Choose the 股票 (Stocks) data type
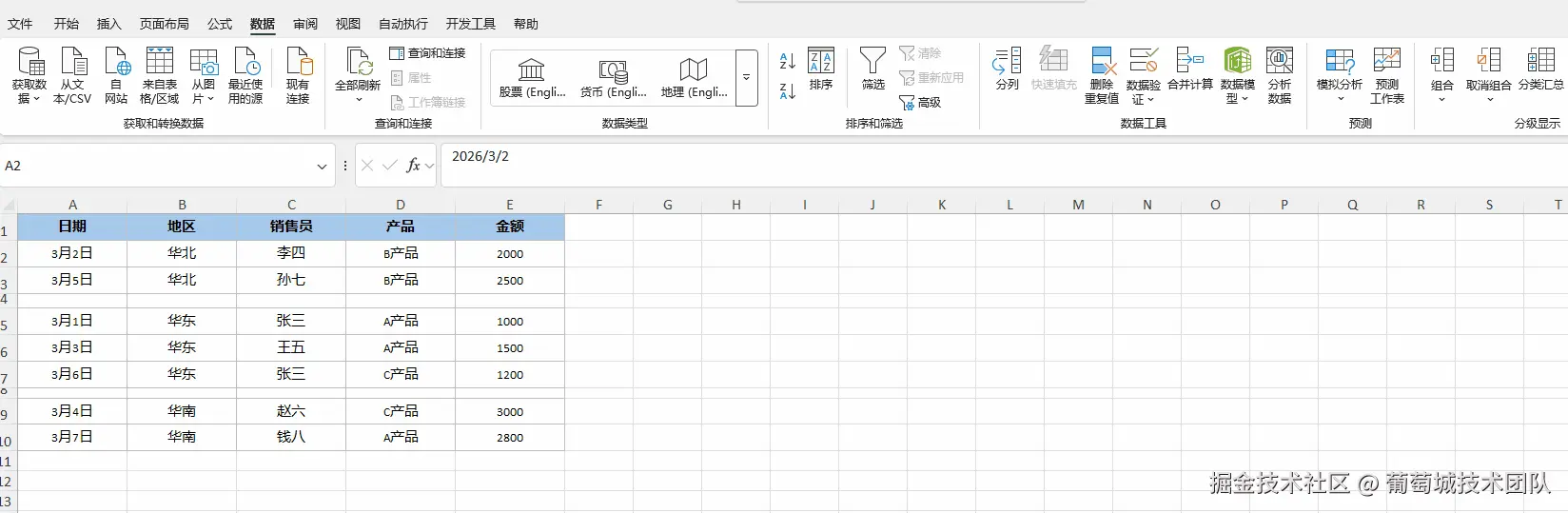The image size is (1568, 513). [532, 78]
